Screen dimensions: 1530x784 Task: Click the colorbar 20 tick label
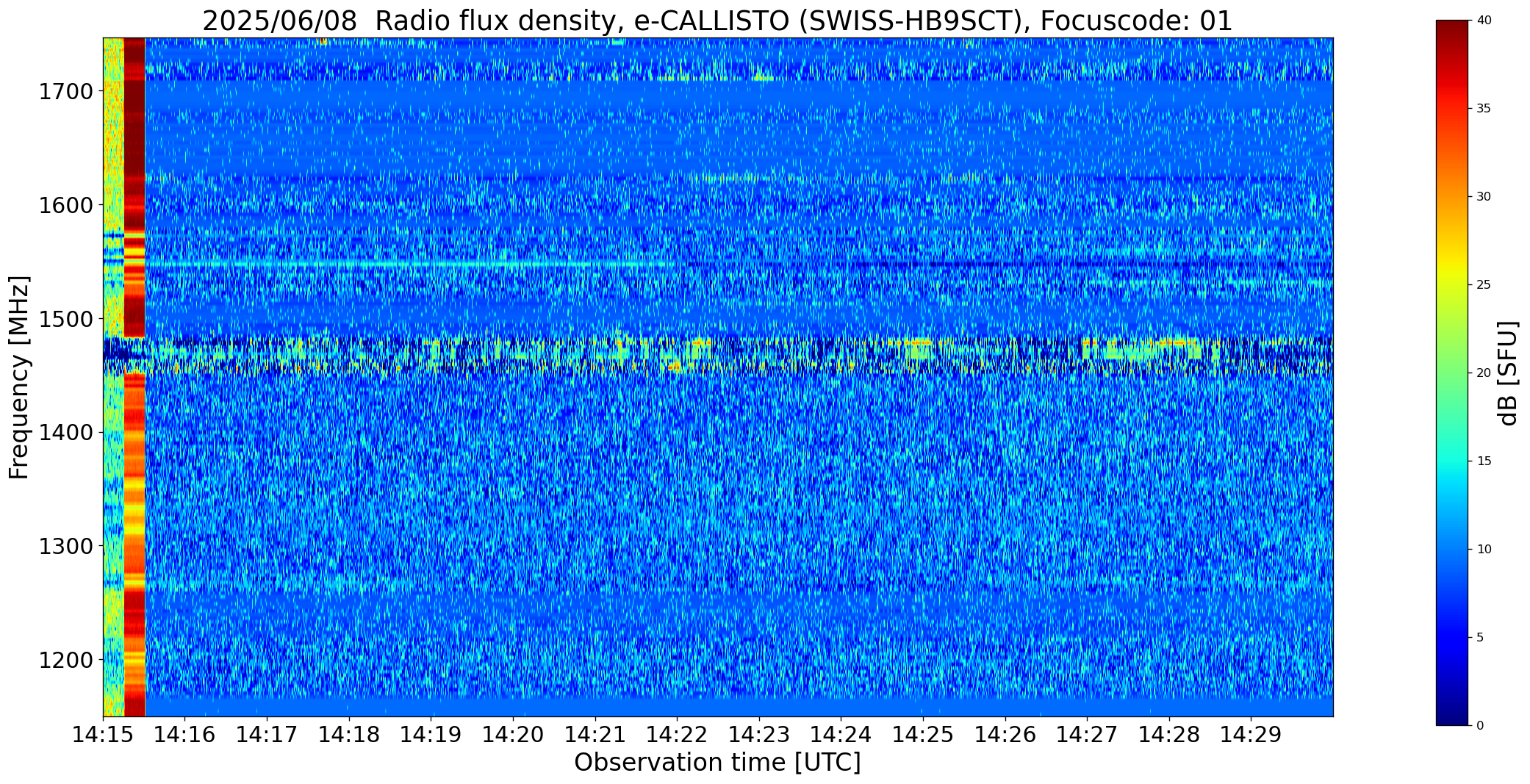(1484, 373)
